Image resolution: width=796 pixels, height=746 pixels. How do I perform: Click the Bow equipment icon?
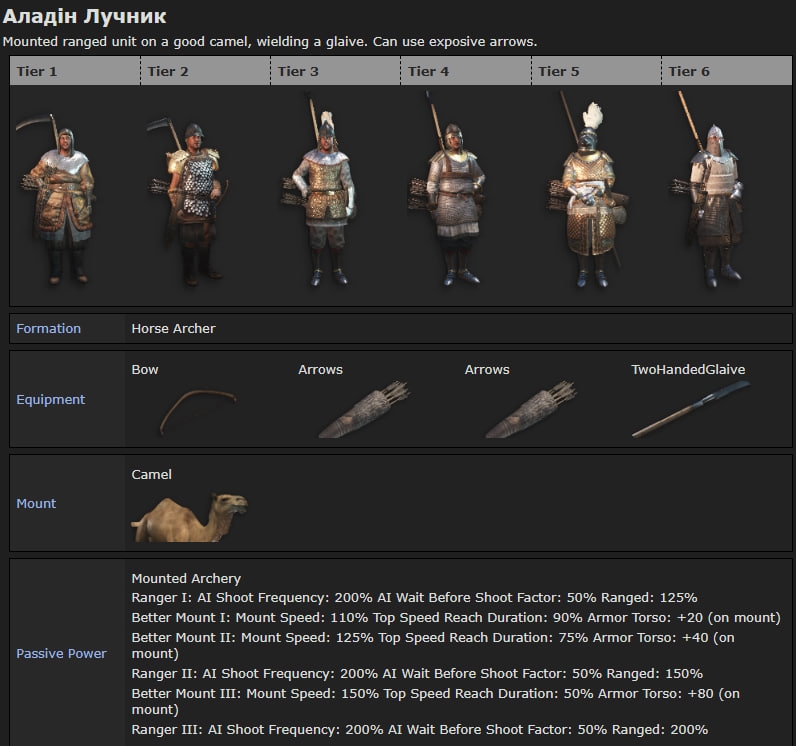198,411
